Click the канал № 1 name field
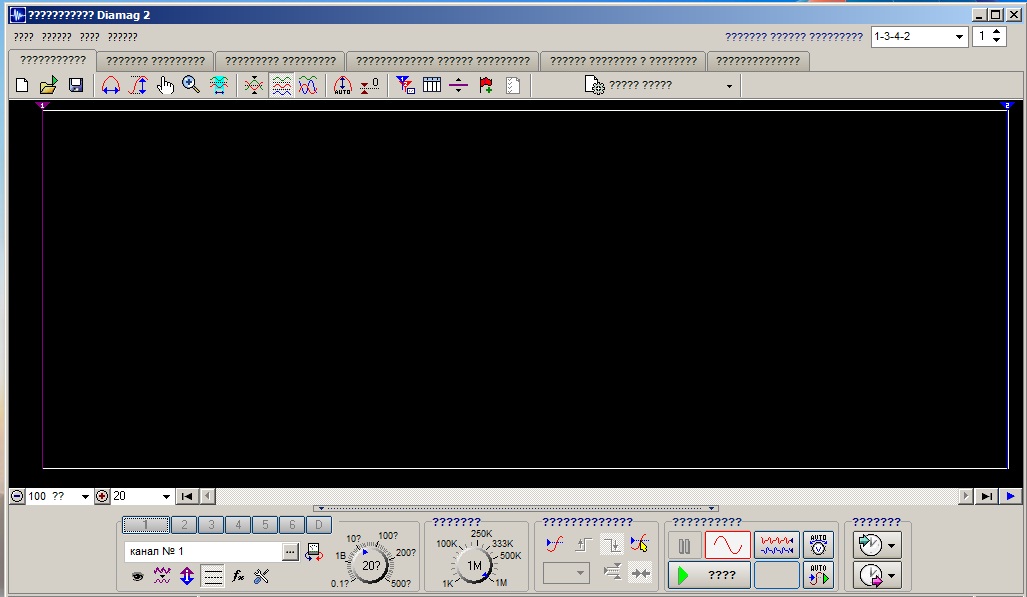This screenshot has height=597, width=1027. point(203,552)
